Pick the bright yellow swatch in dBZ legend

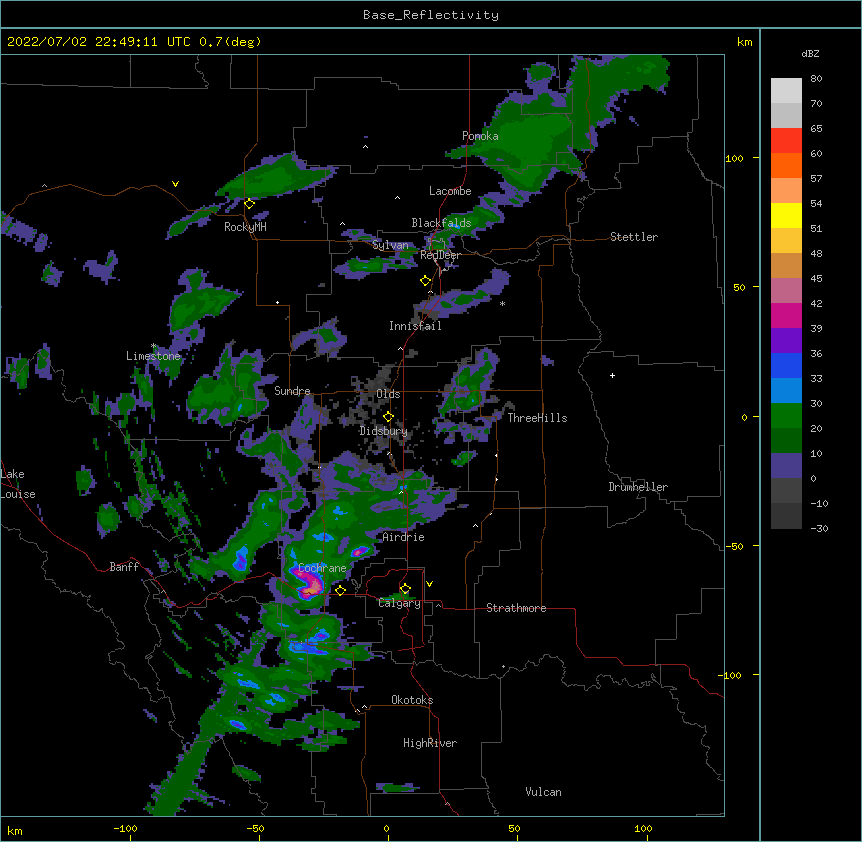[x=786, y=215]
